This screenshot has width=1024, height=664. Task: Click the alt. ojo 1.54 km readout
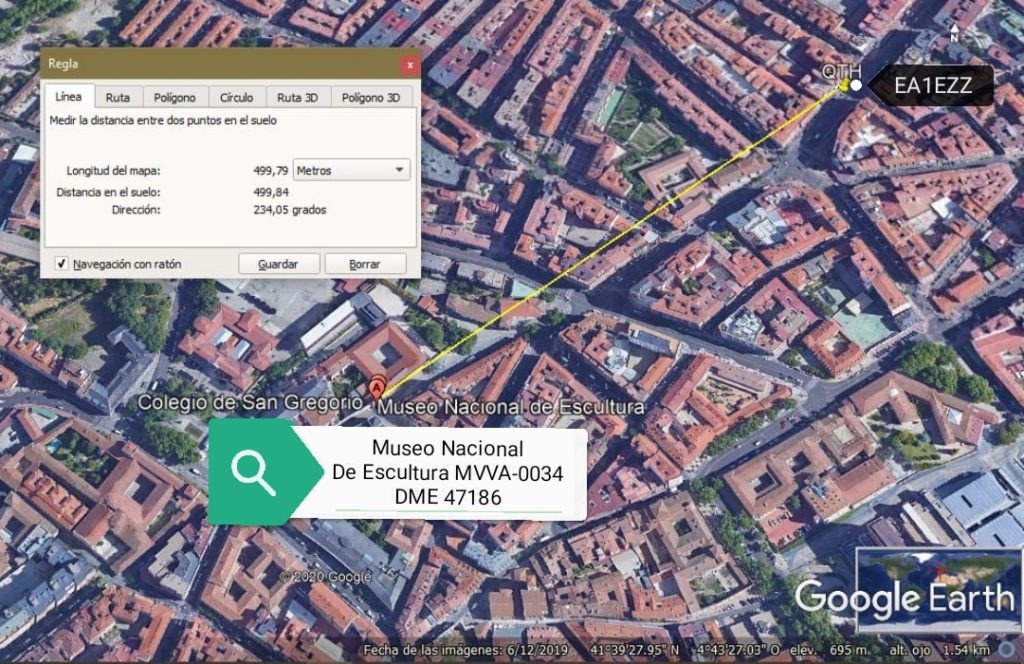(939, 650)
